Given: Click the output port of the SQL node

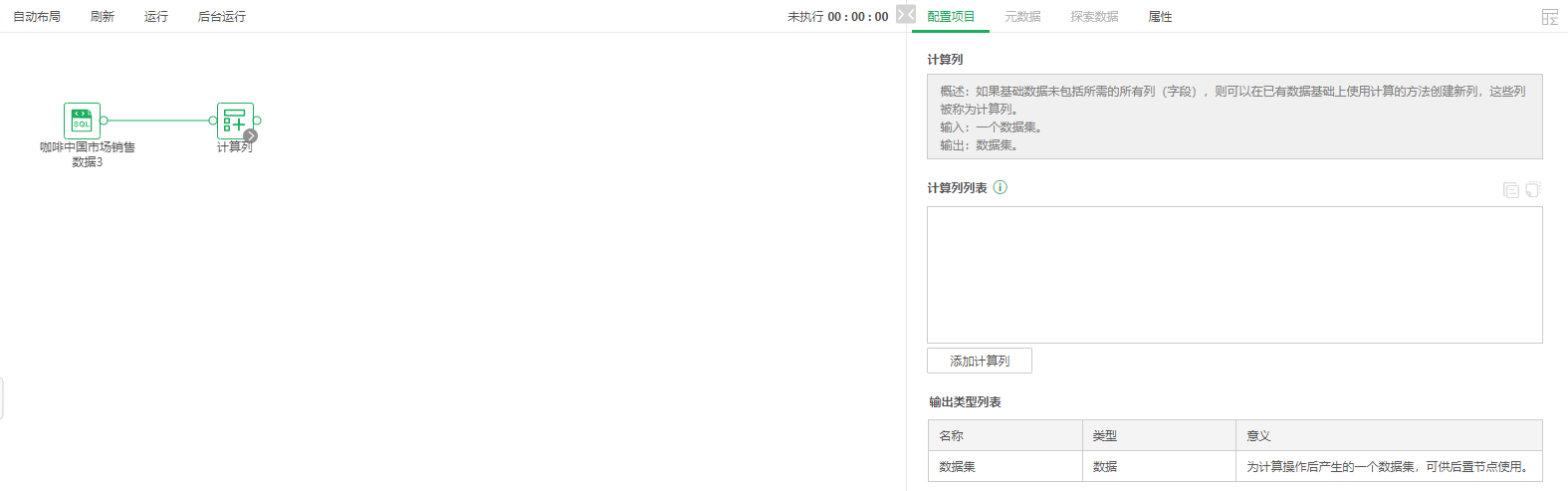Looking at the screenshot, I should click(105, 121).
